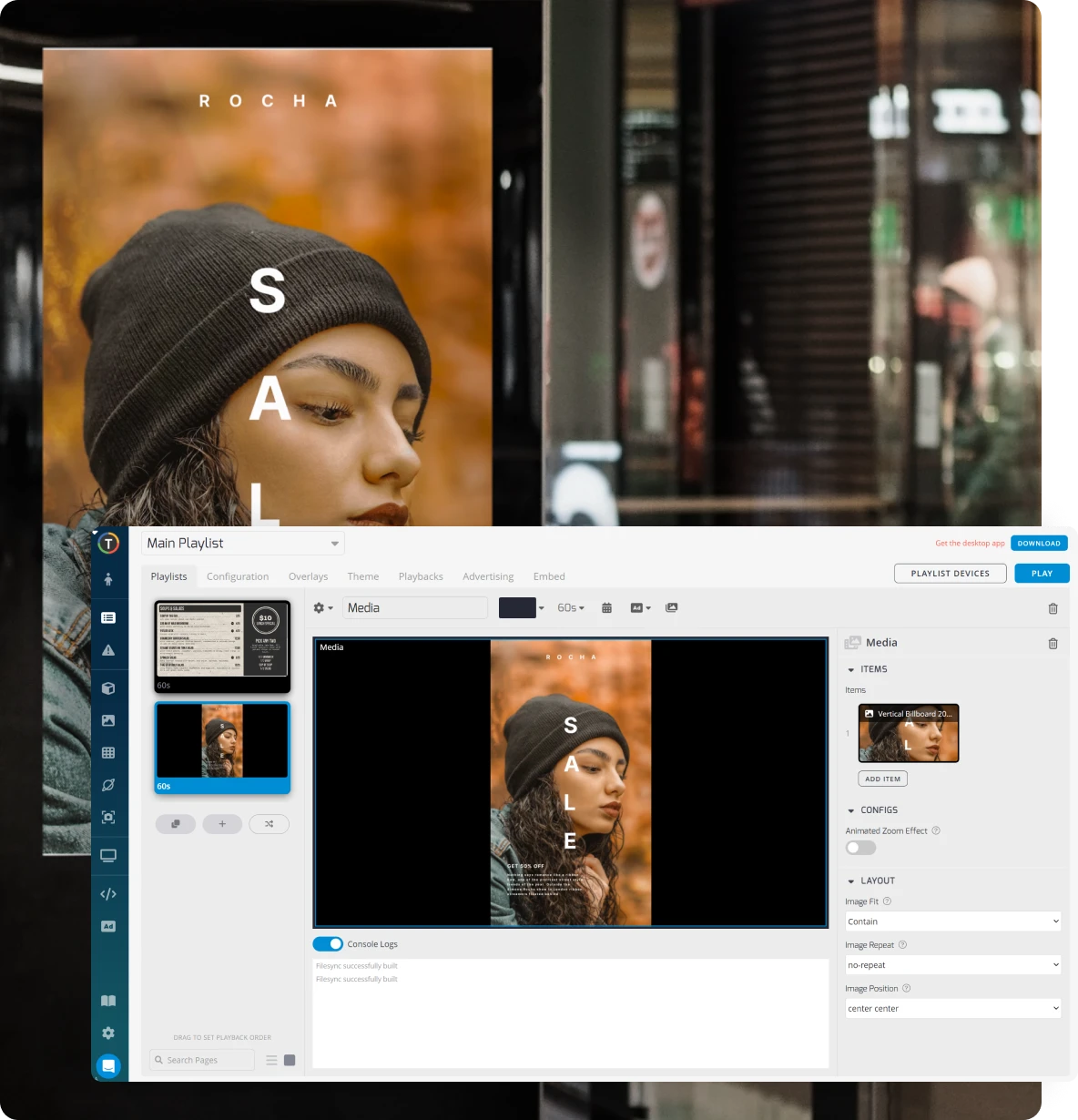This screenshot has width=1078, height=1120.
Task: Switch to the Configuration tab
Action: (x=238, y=576)
